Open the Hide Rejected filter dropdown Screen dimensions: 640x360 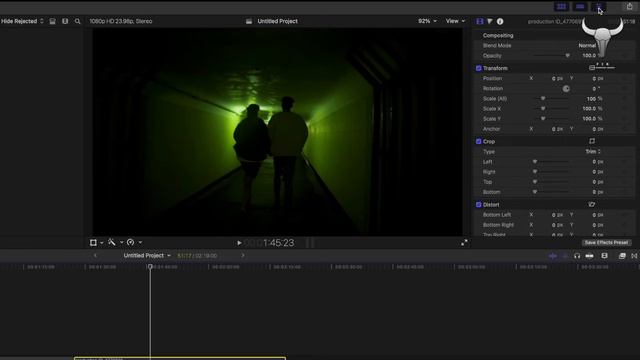coord(22,21)
